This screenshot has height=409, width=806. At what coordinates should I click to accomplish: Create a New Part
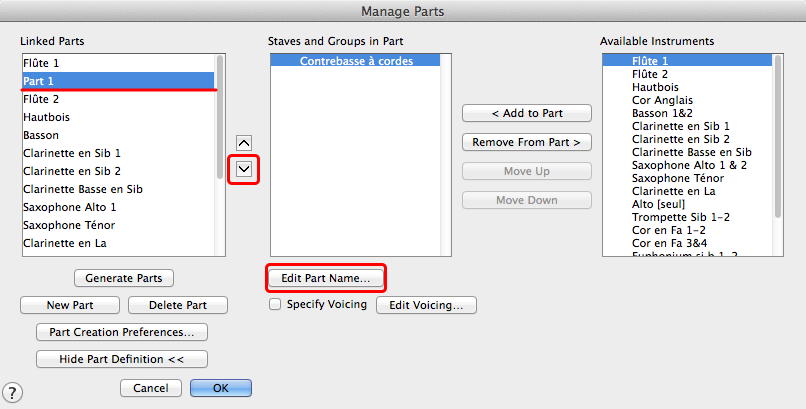pos(70,305)
